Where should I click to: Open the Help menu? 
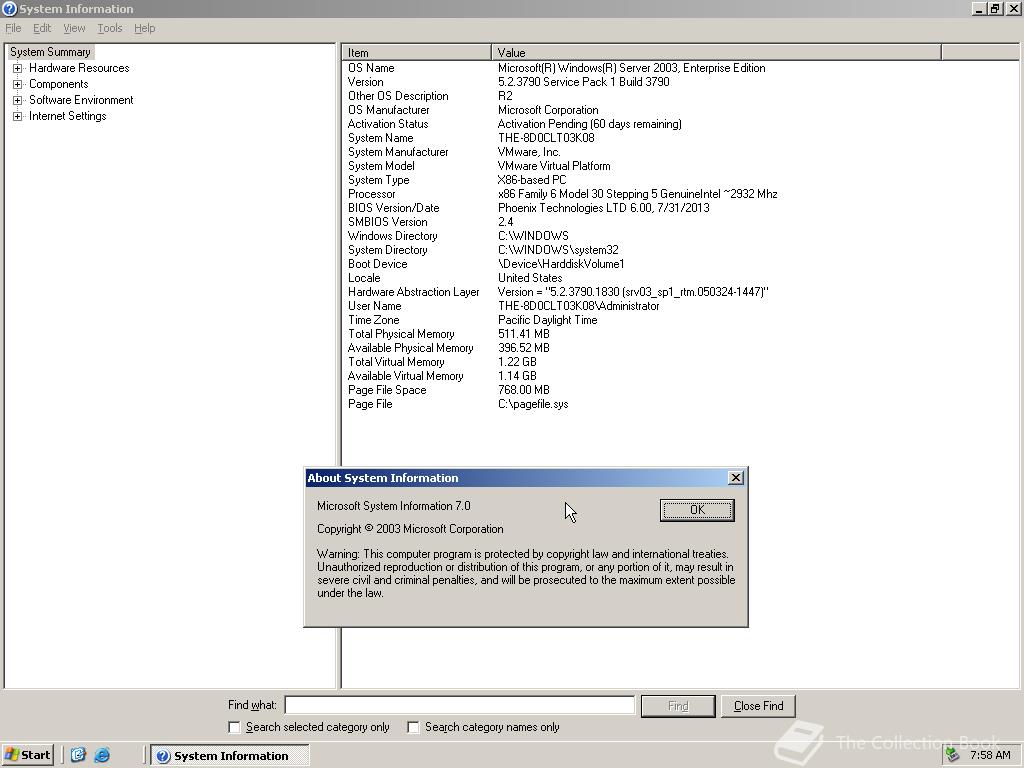(144, 28)
